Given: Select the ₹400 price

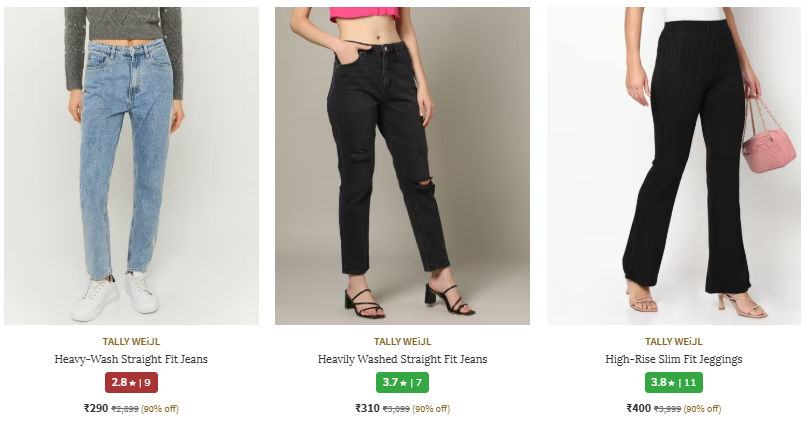Looking at the screenshot, I should point(638,408).
